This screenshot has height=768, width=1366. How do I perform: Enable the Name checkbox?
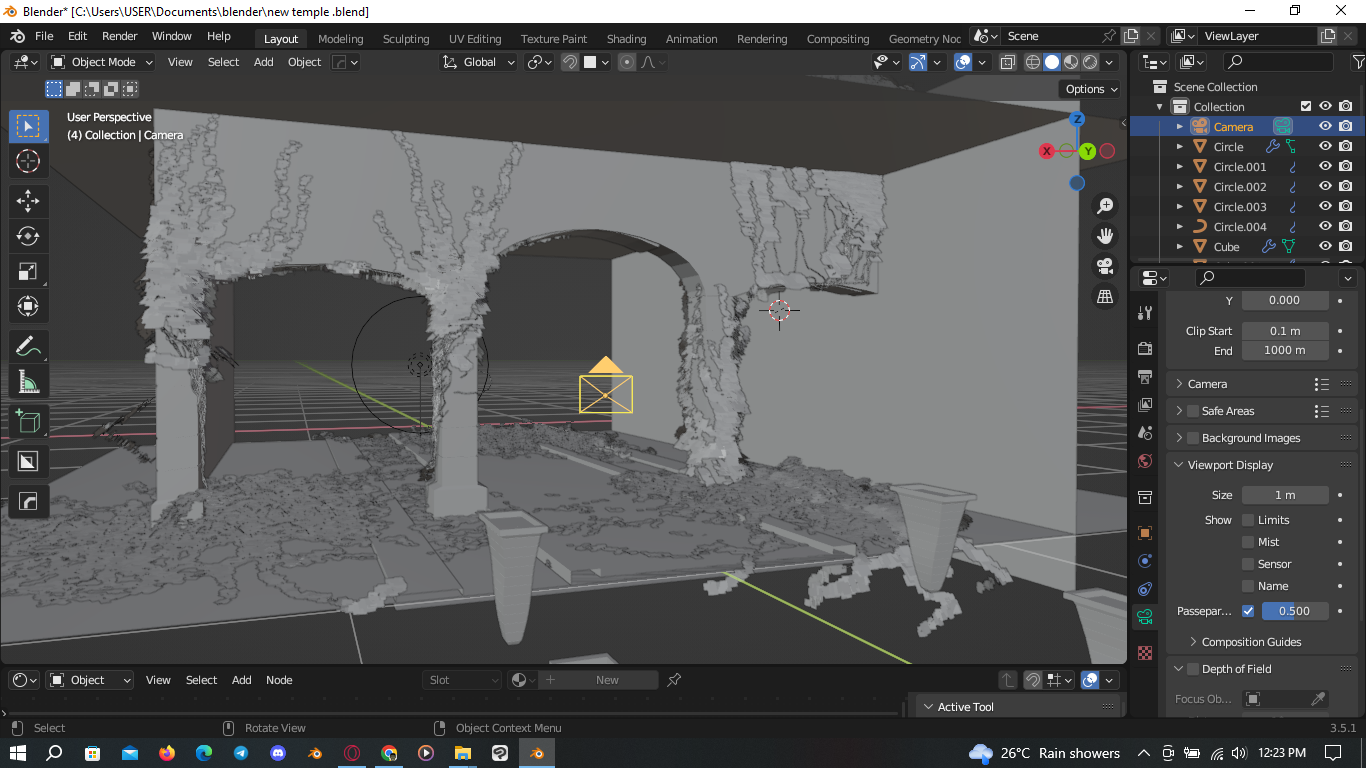point(1248,586)
